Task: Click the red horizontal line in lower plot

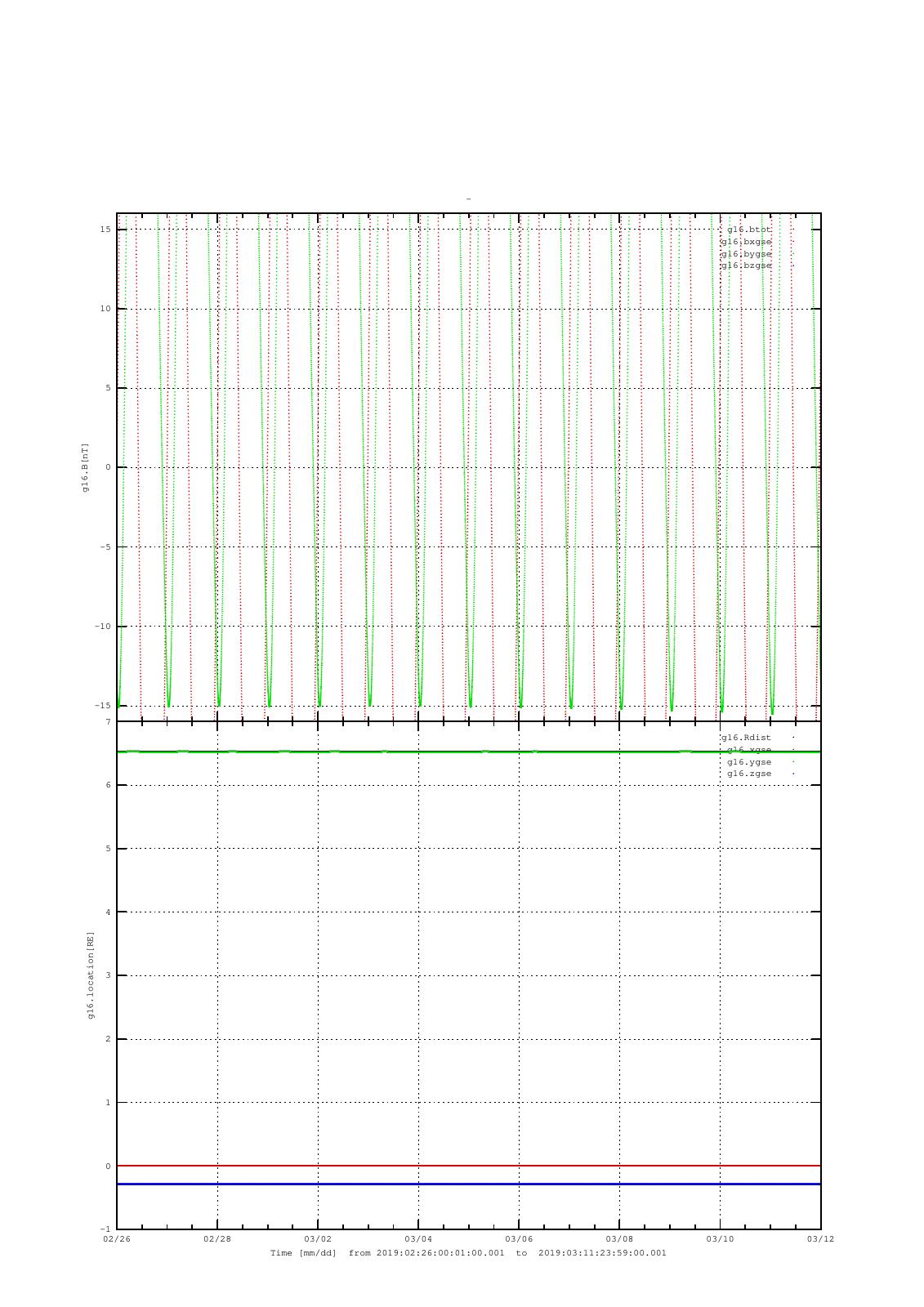Action: 468,1166
